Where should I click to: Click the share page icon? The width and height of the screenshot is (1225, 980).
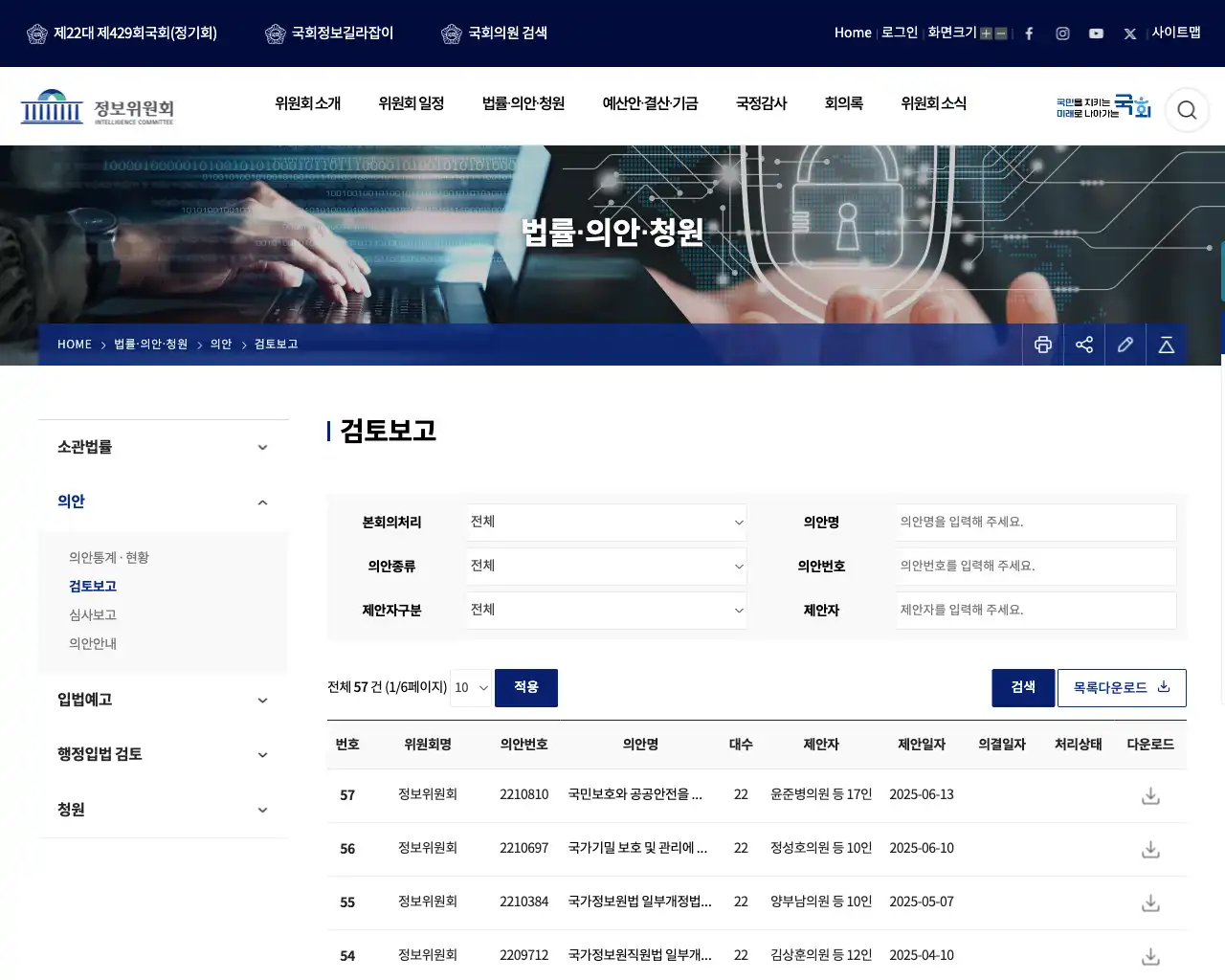pyautogui.click(x=1084, y=345)
